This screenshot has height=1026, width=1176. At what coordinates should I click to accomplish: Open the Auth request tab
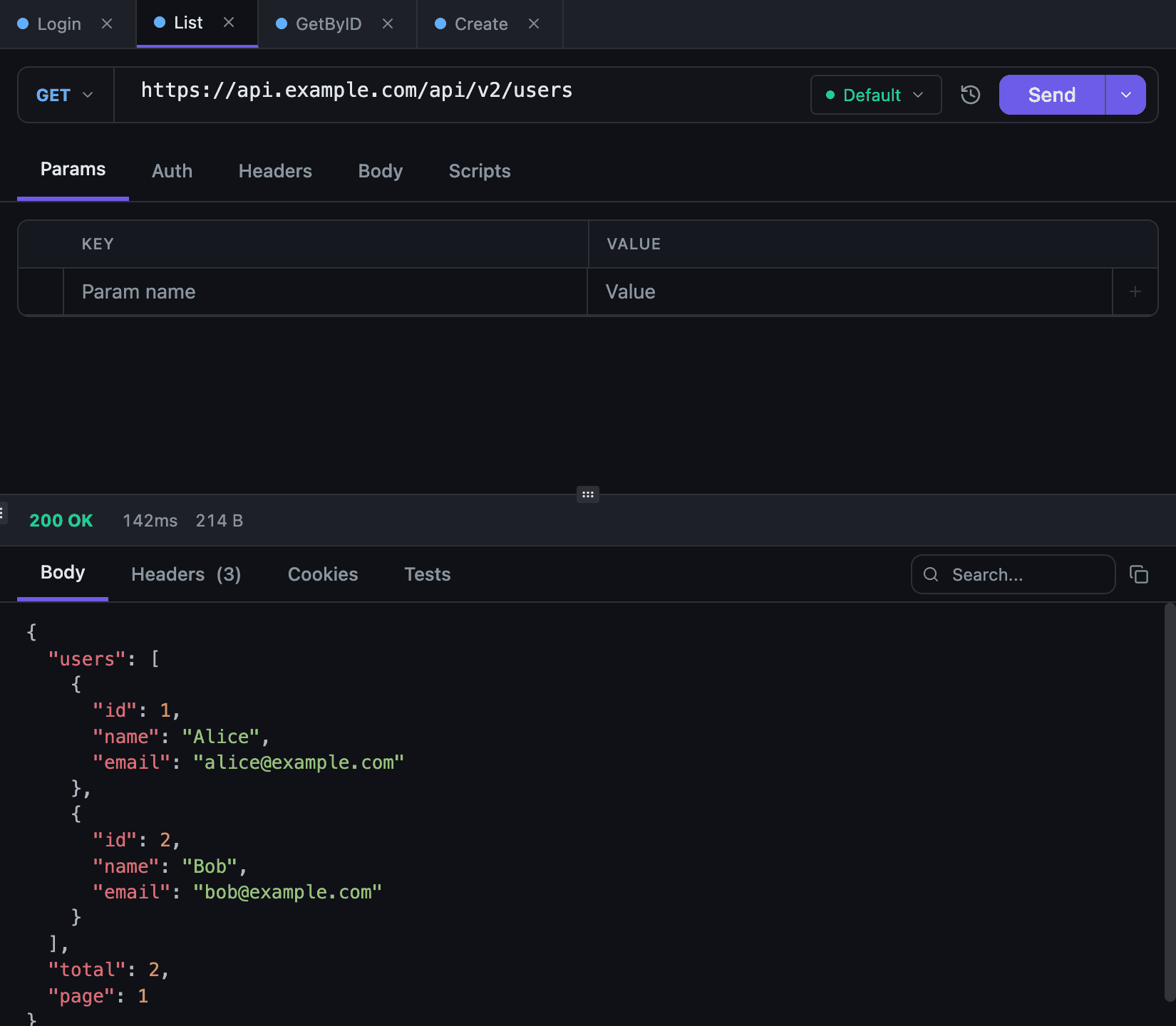click(172, 171)
